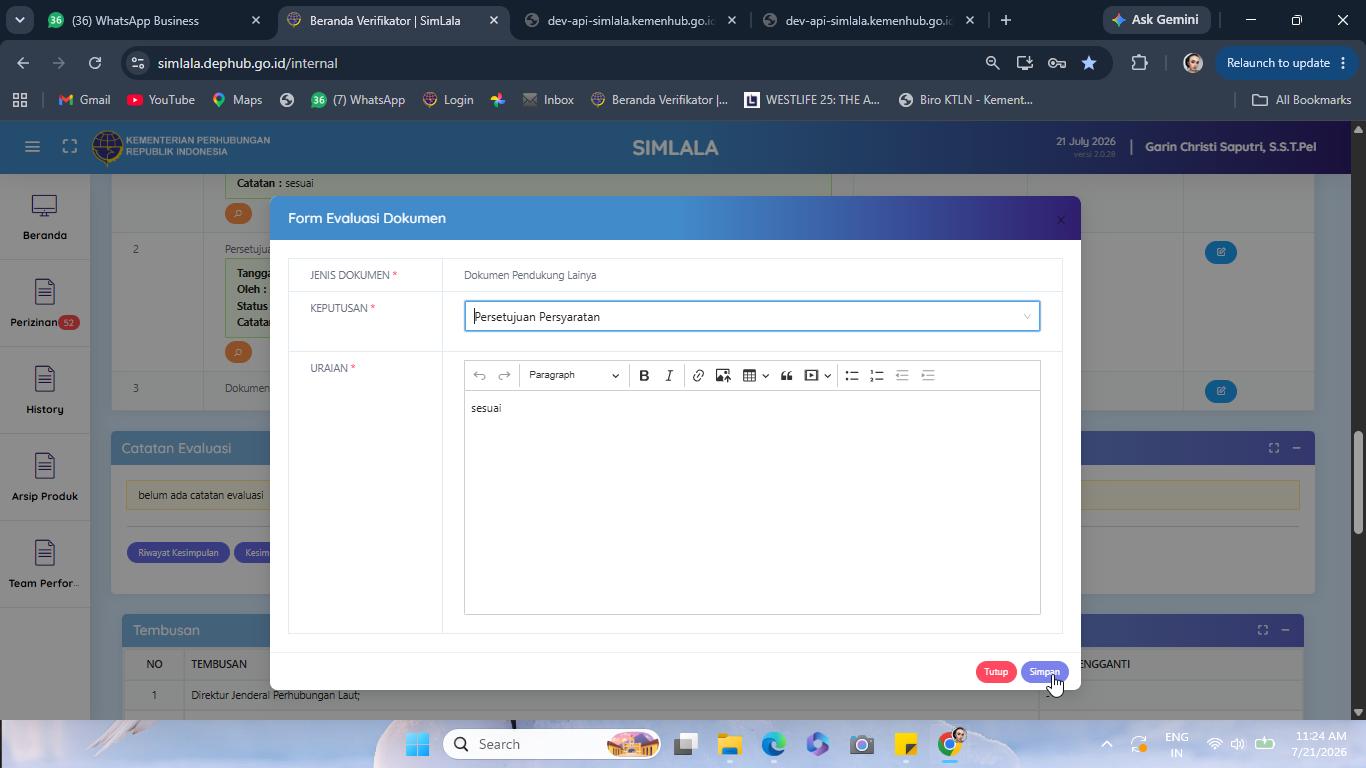Create a bulleted list
This screenshot has height=768, width=1366.
[x=852, y=375]
